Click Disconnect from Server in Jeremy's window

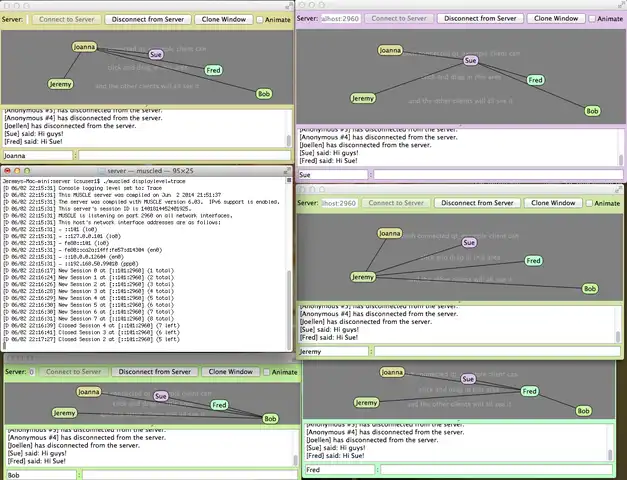click(x=477, y=203)
